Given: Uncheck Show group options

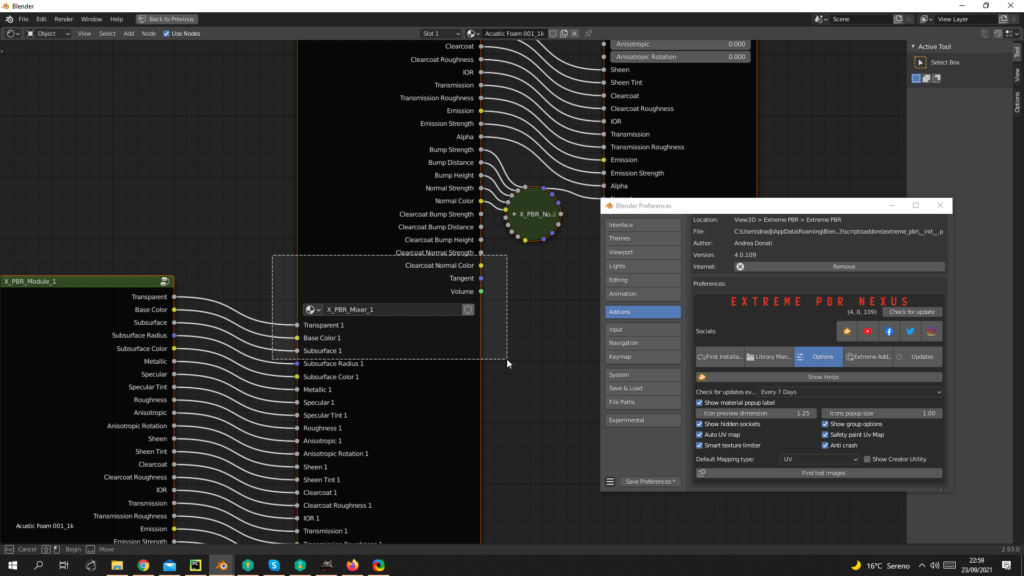Looking at the screenshot, I should coord(825,424).
